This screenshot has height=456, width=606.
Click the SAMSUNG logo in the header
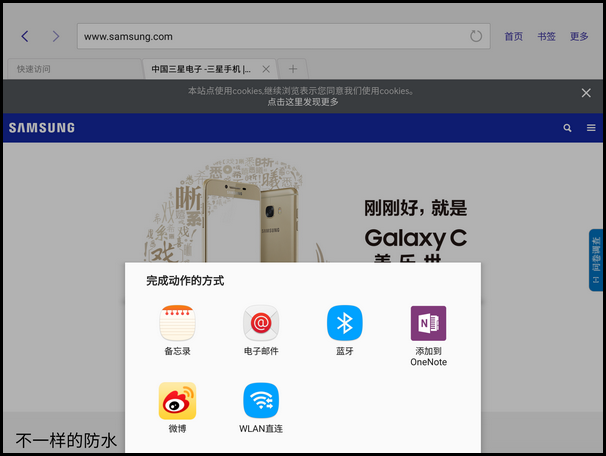[x=42, y=128]
